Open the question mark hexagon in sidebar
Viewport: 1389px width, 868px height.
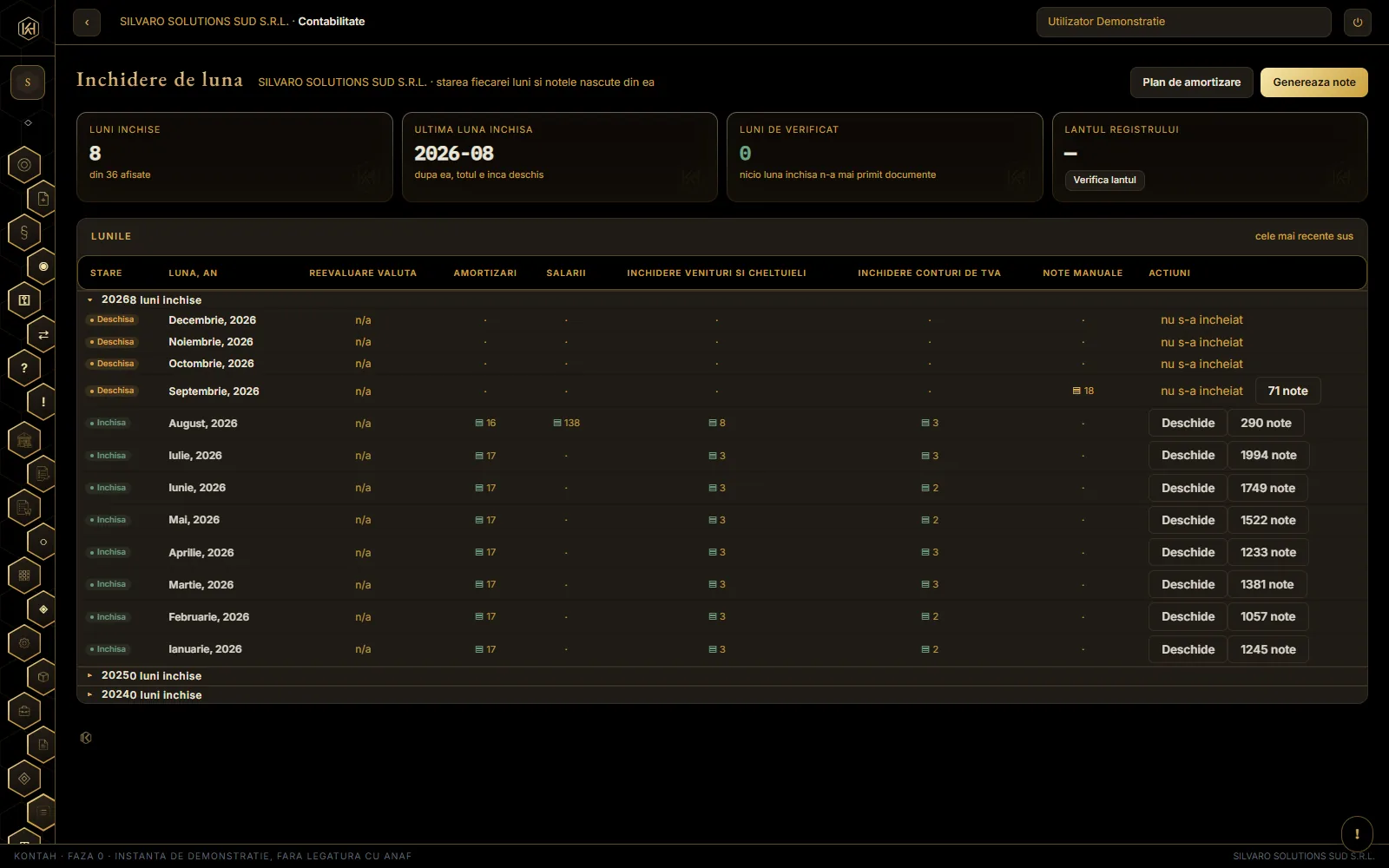pos(24,367)
